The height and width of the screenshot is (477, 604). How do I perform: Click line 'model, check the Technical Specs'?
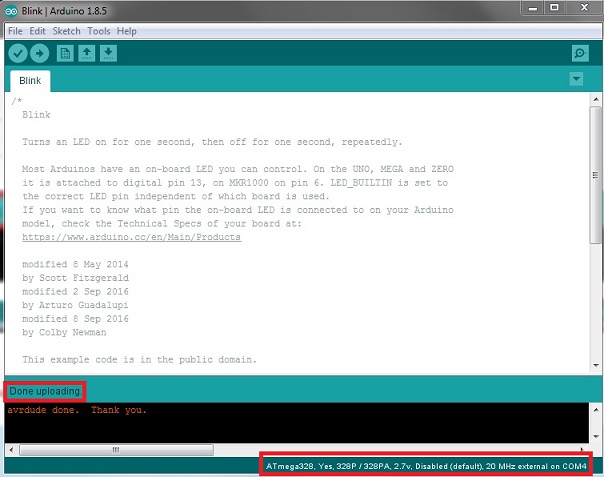(162, 223)
